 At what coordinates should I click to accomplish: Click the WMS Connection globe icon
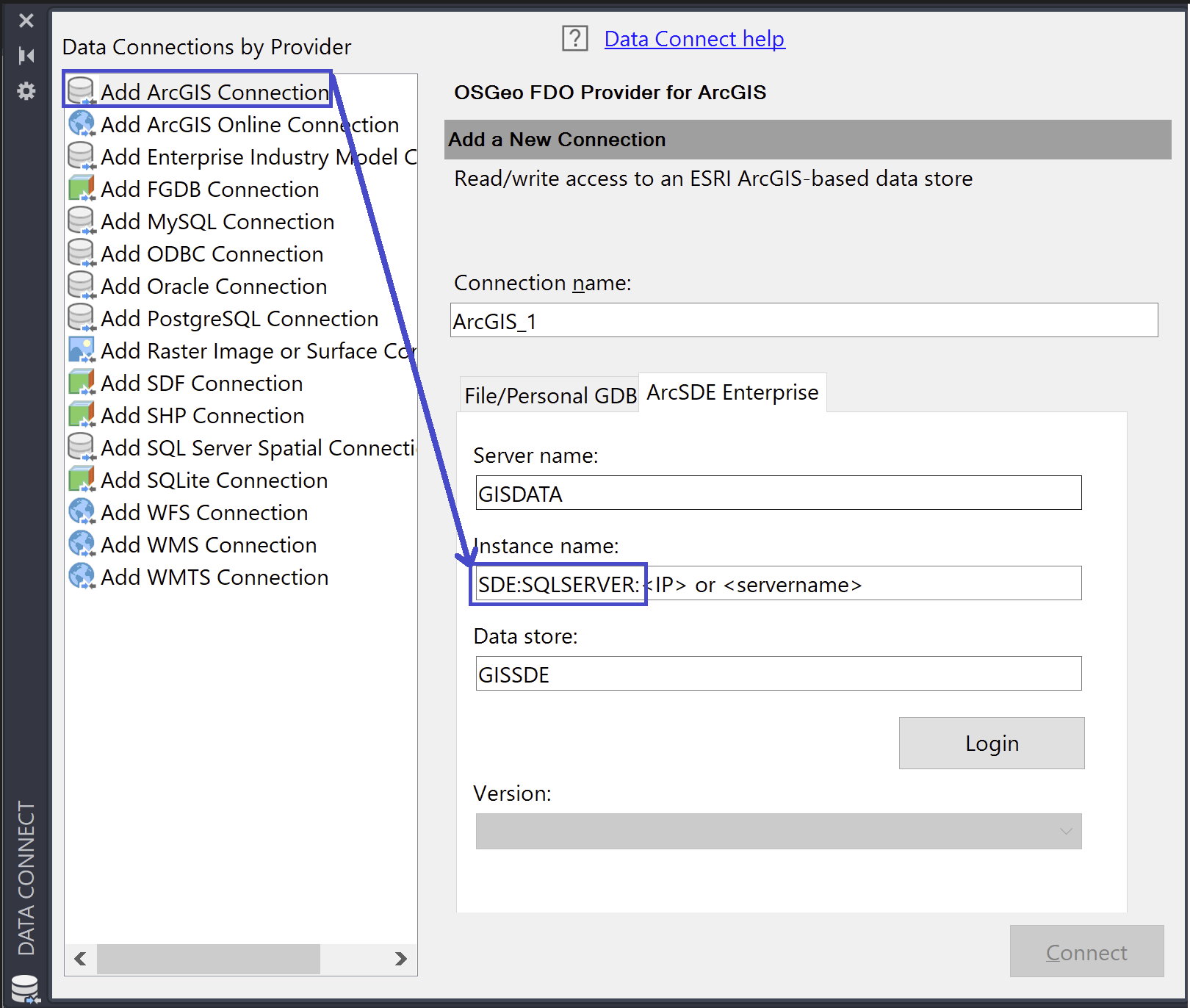pyautogui.click(x=82, y=544)
